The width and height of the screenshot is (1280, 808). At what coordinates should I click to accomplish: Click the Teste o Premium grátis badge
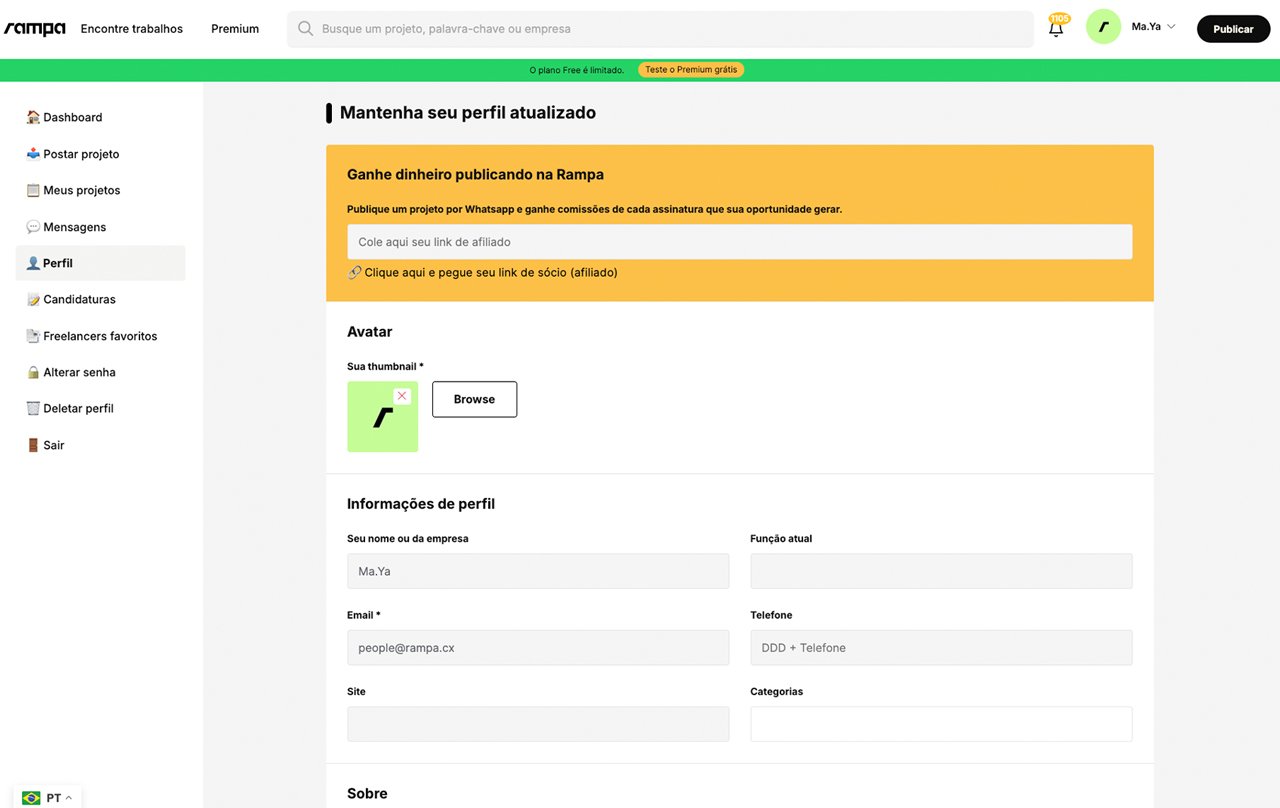click(691, 70)
